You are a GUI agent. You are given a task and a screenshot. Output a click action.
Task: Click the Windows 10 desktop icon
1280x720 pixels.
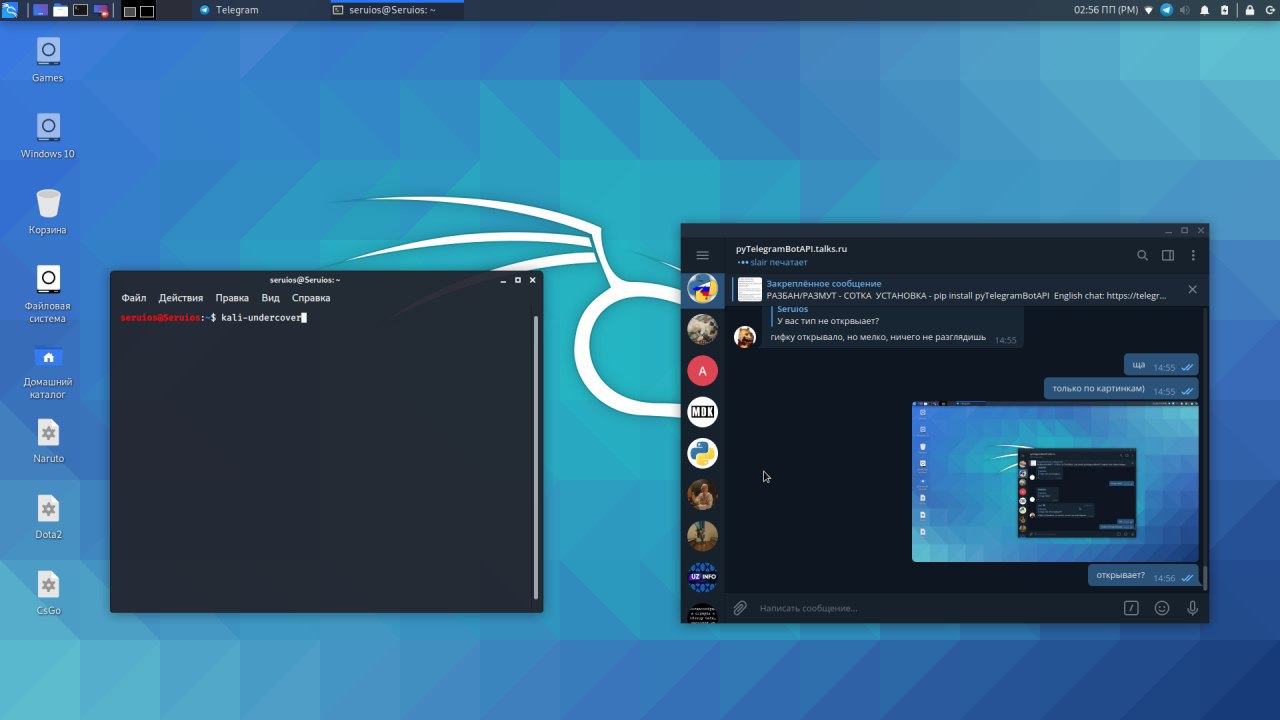[x=47, y=136]
